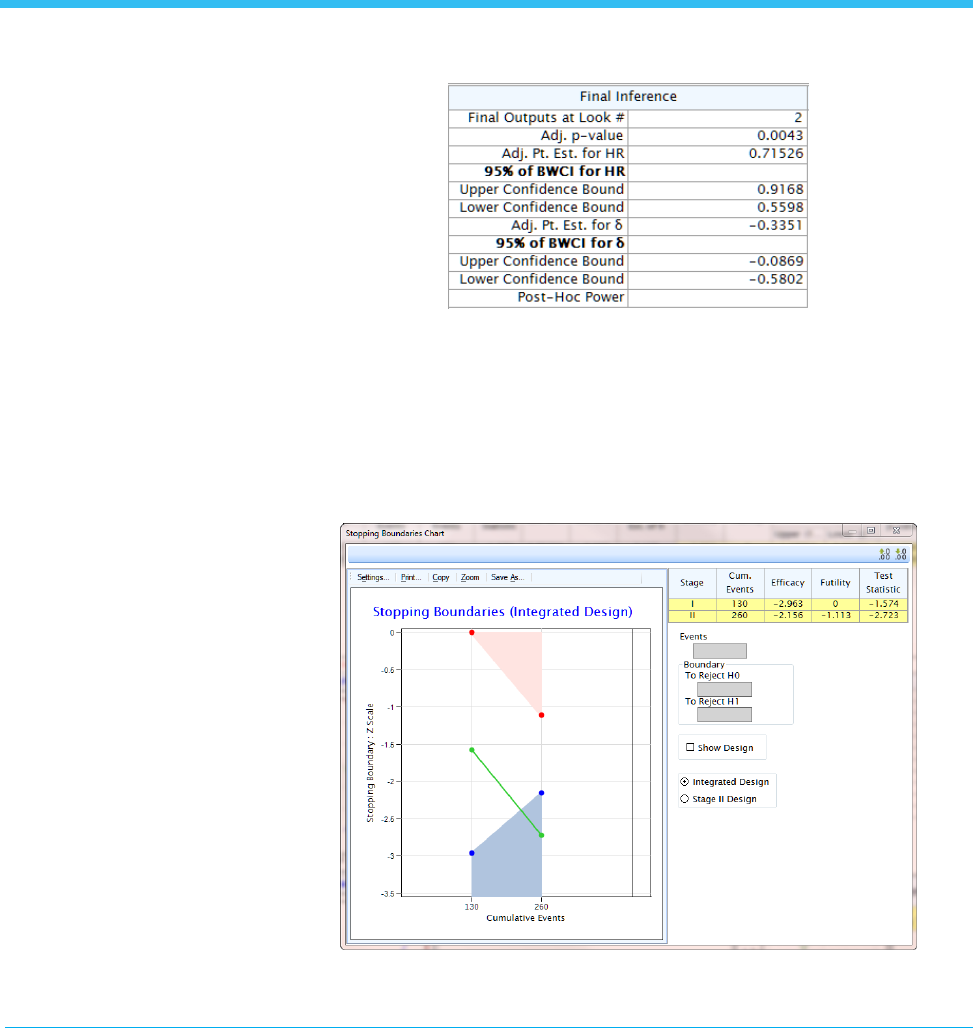Image resolution: width=973 pixels, height=1028 pixels.
Task: Click the green test statistic point at 130 events
Action: pyautogui.click(x=471, y=749)
